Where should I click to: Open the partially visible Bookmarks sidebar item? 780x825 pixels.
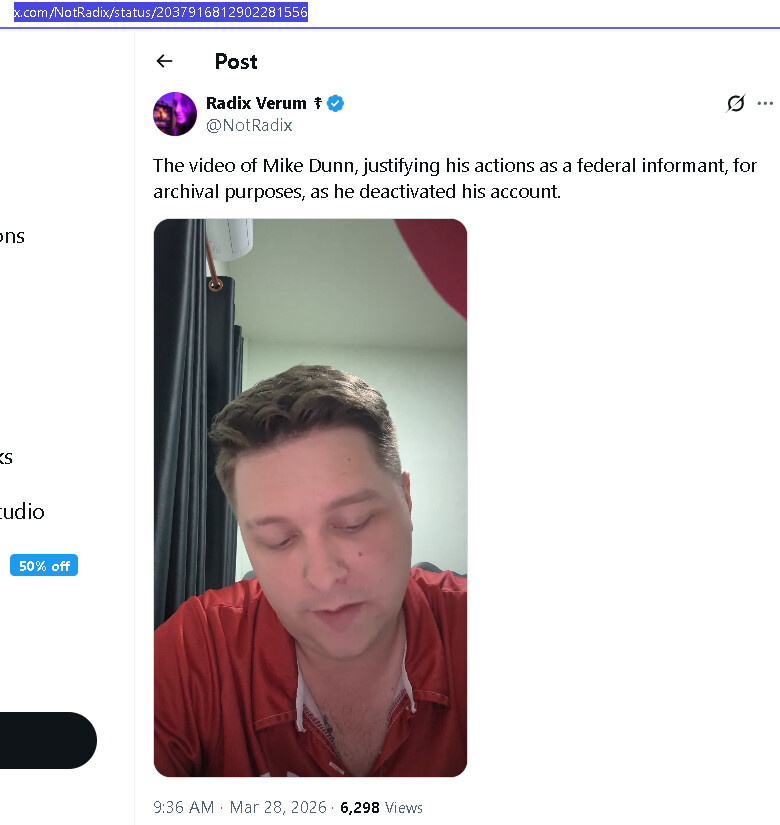6,457
